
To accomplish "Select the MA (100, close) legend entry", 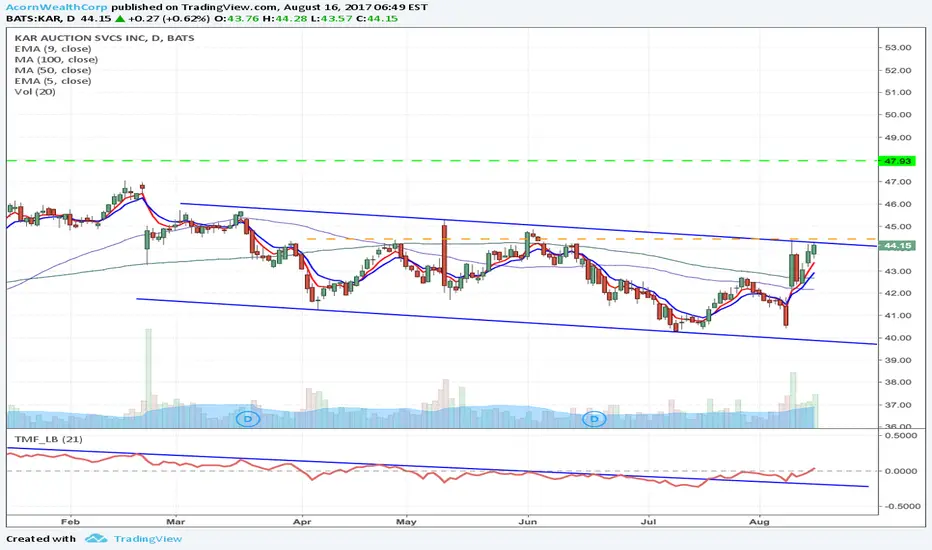I will point(56,59).
